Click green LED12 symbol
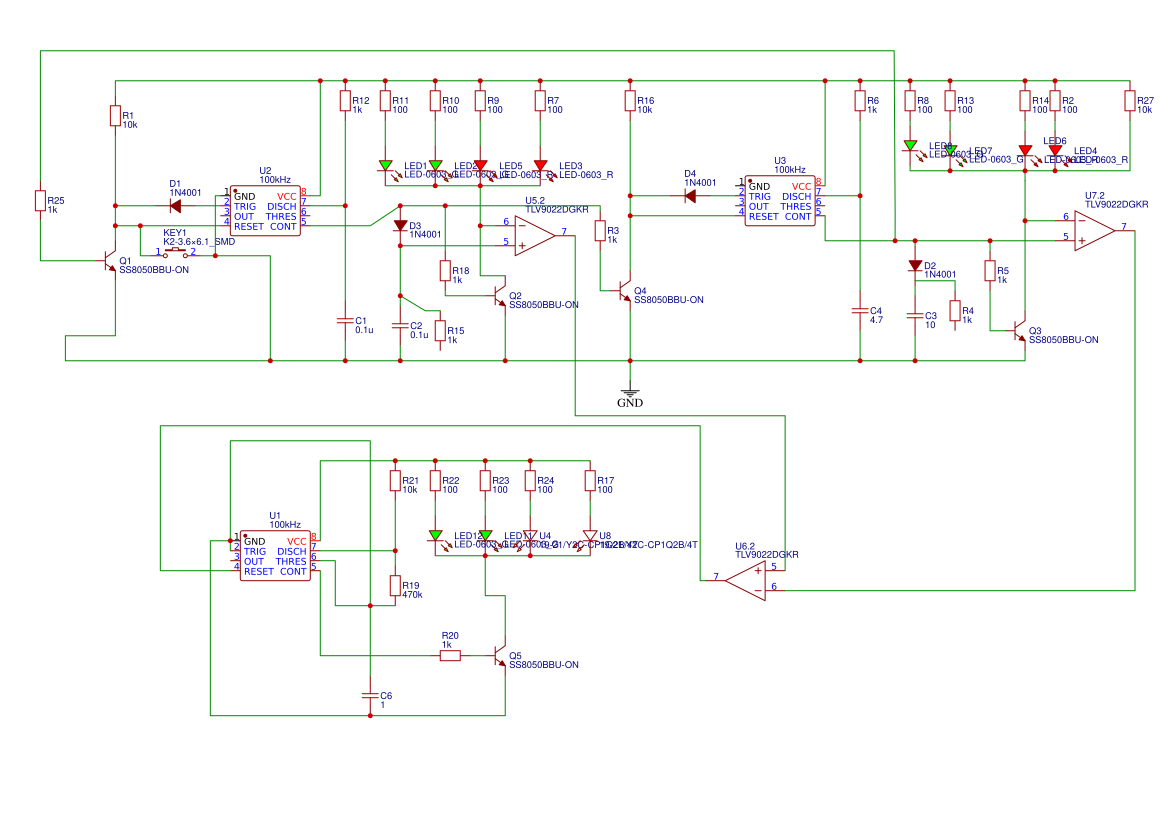This screenshot has height=827, width=1169. click(435, 536)
